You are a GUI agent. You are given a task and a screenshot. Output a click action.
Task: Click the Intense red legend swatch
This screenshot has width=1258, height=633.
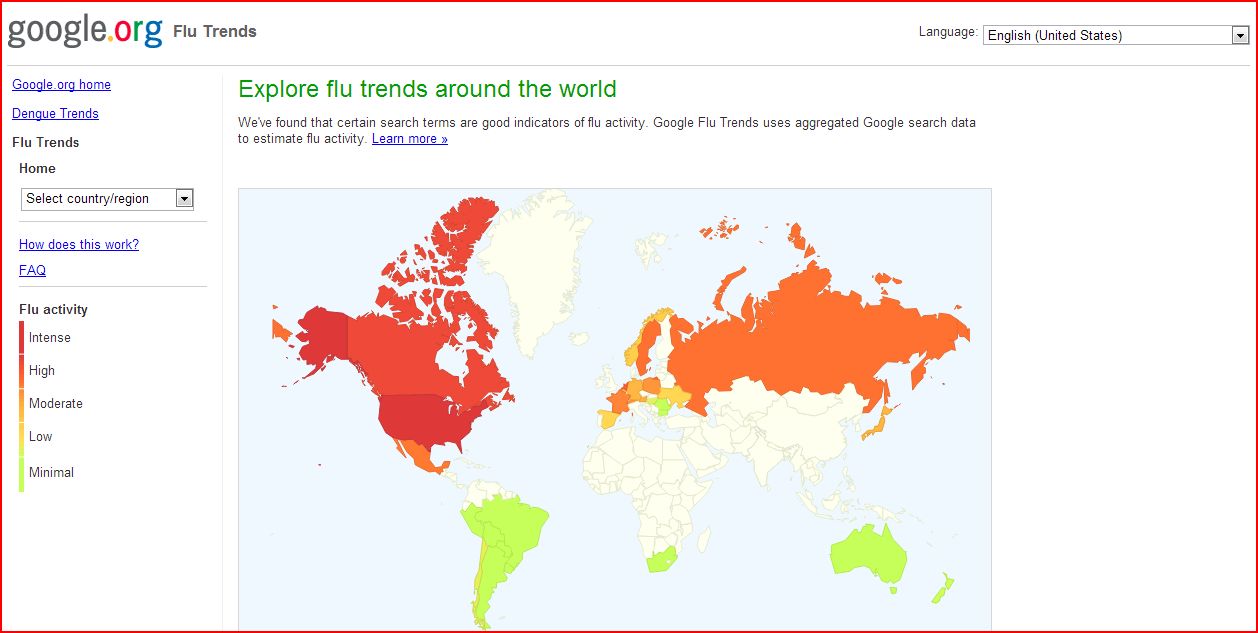22,338
